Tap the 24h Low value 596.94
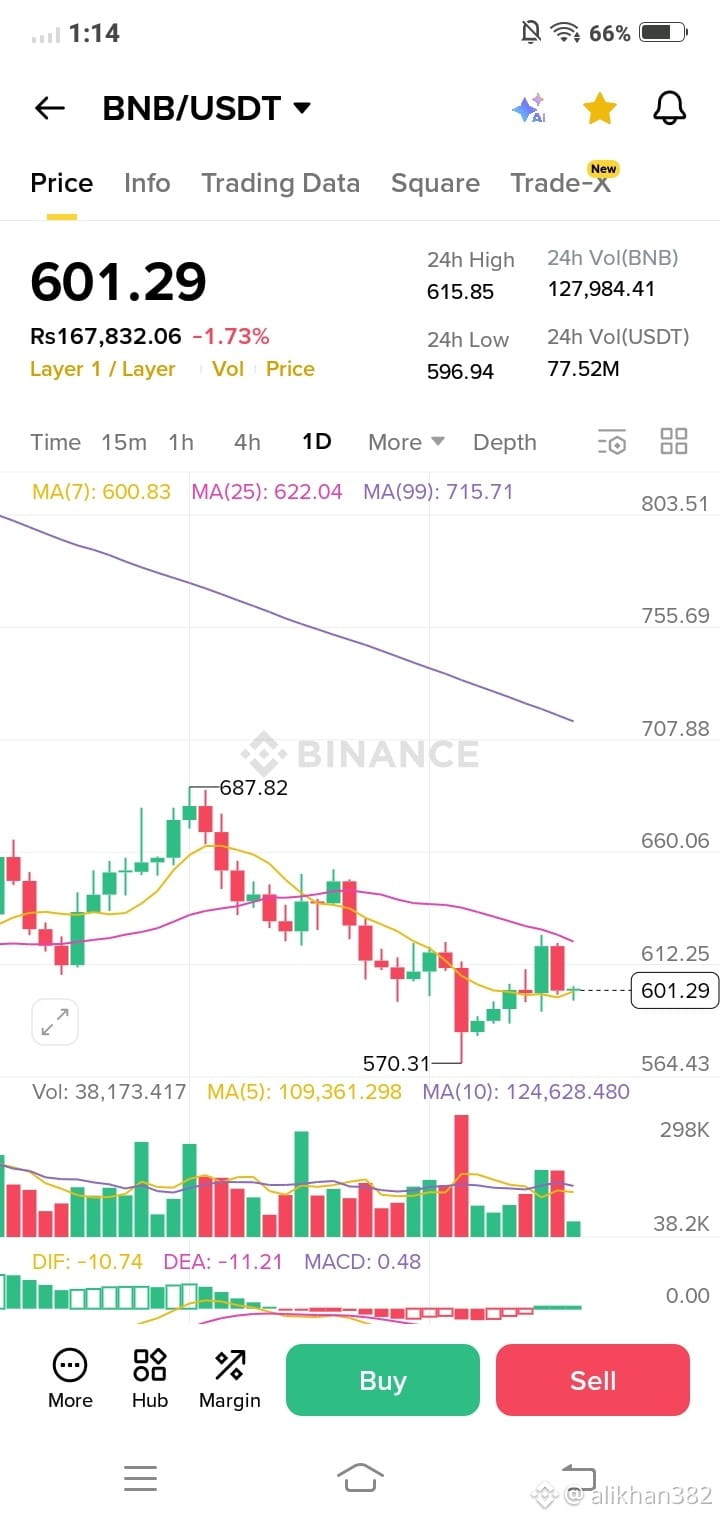720x1520 pixels. [460, 371]
